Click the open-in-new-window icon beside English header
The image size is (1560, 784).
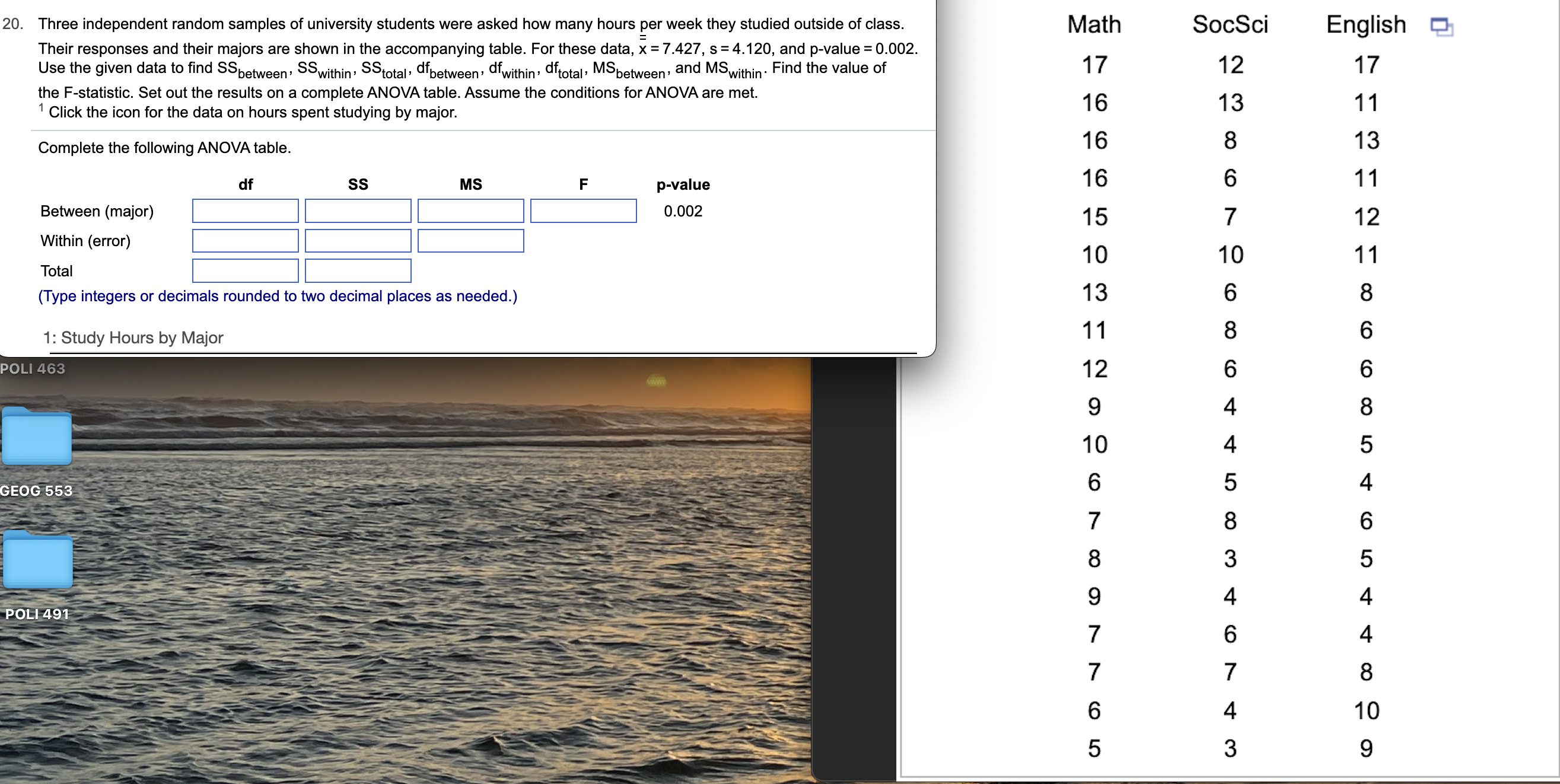(x=1441, y=26)
